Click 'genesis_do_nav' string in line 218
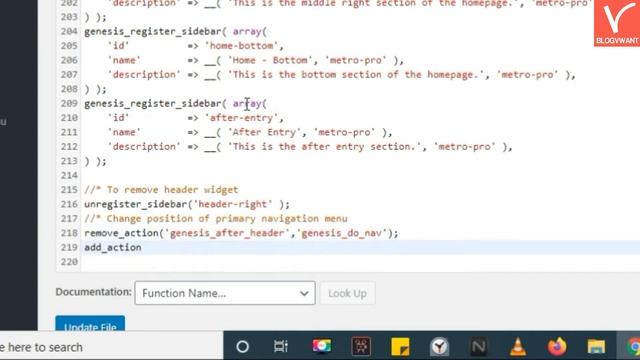This screenshot has height=360, width=640. click(x=342, y=233)
